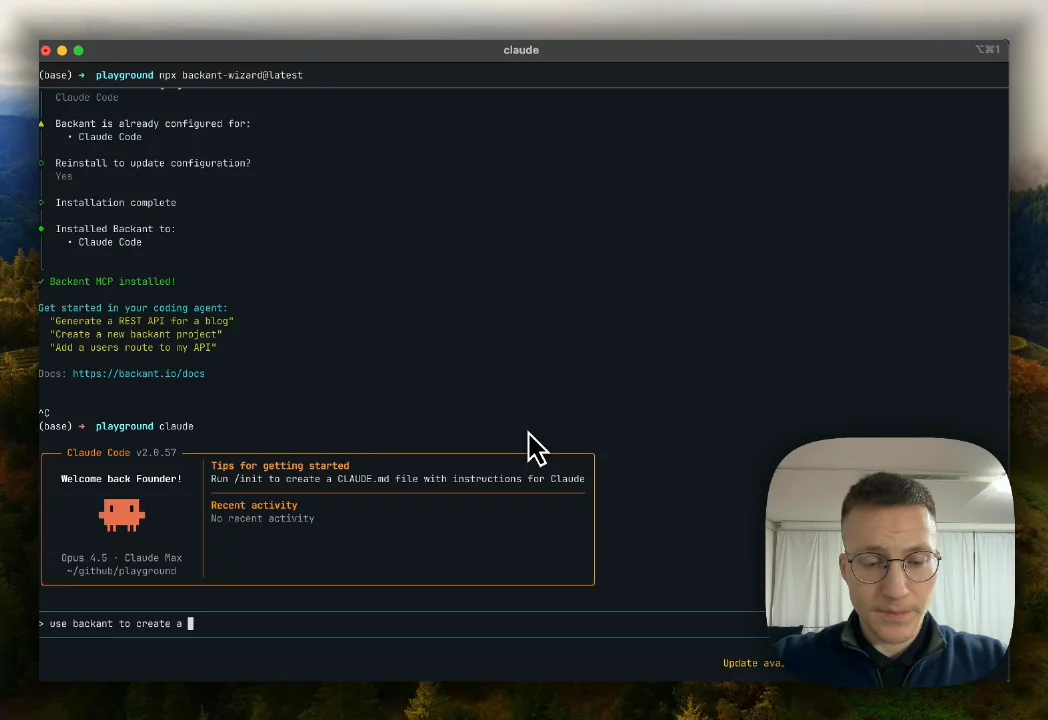Screen dimensions: 1048x720
Task: Click the filled green dot beside 'Installed Backant to:'
Action: 41,229
